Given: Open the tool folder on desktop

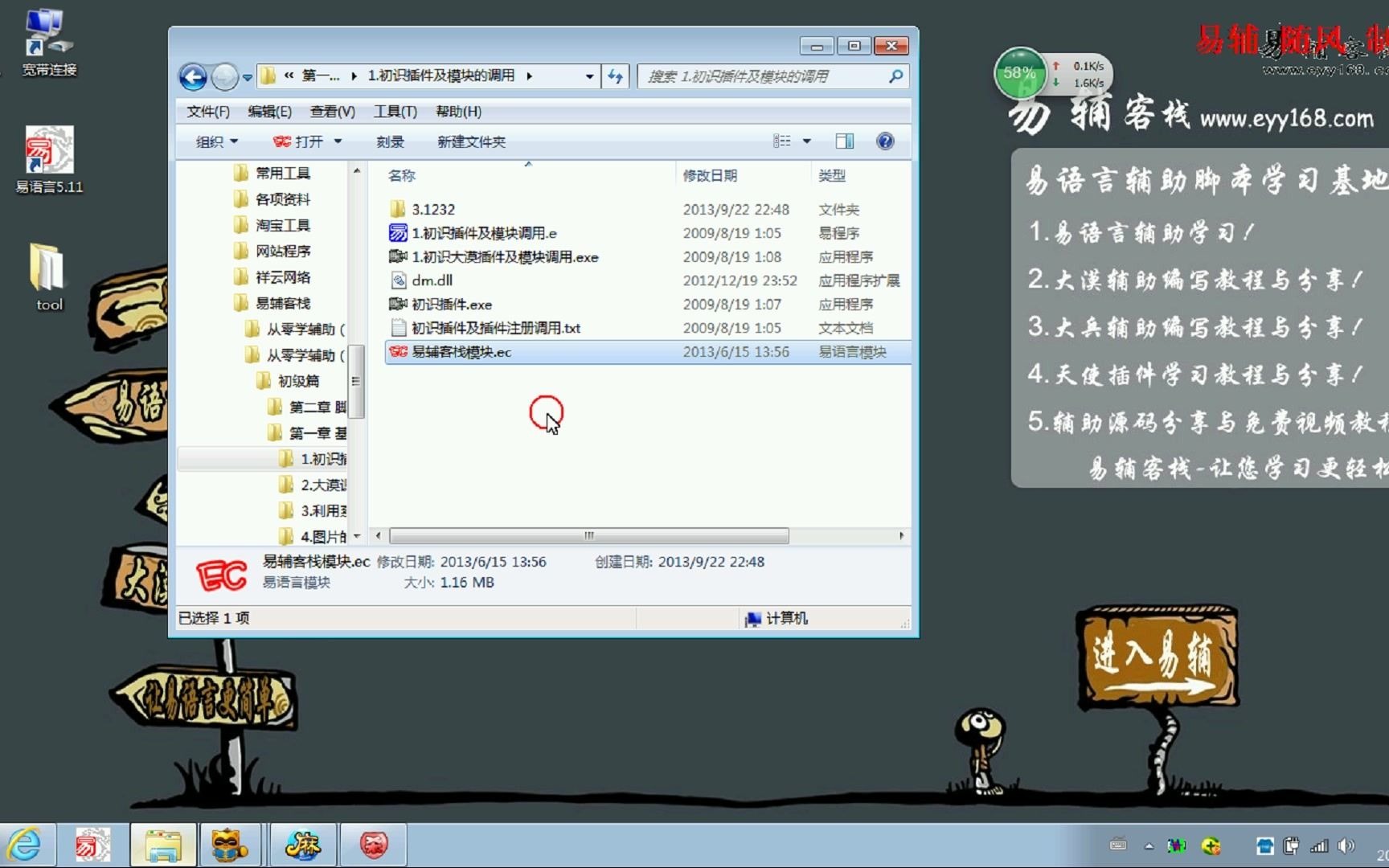Looking at the screenshot, I should click(49, 277).
